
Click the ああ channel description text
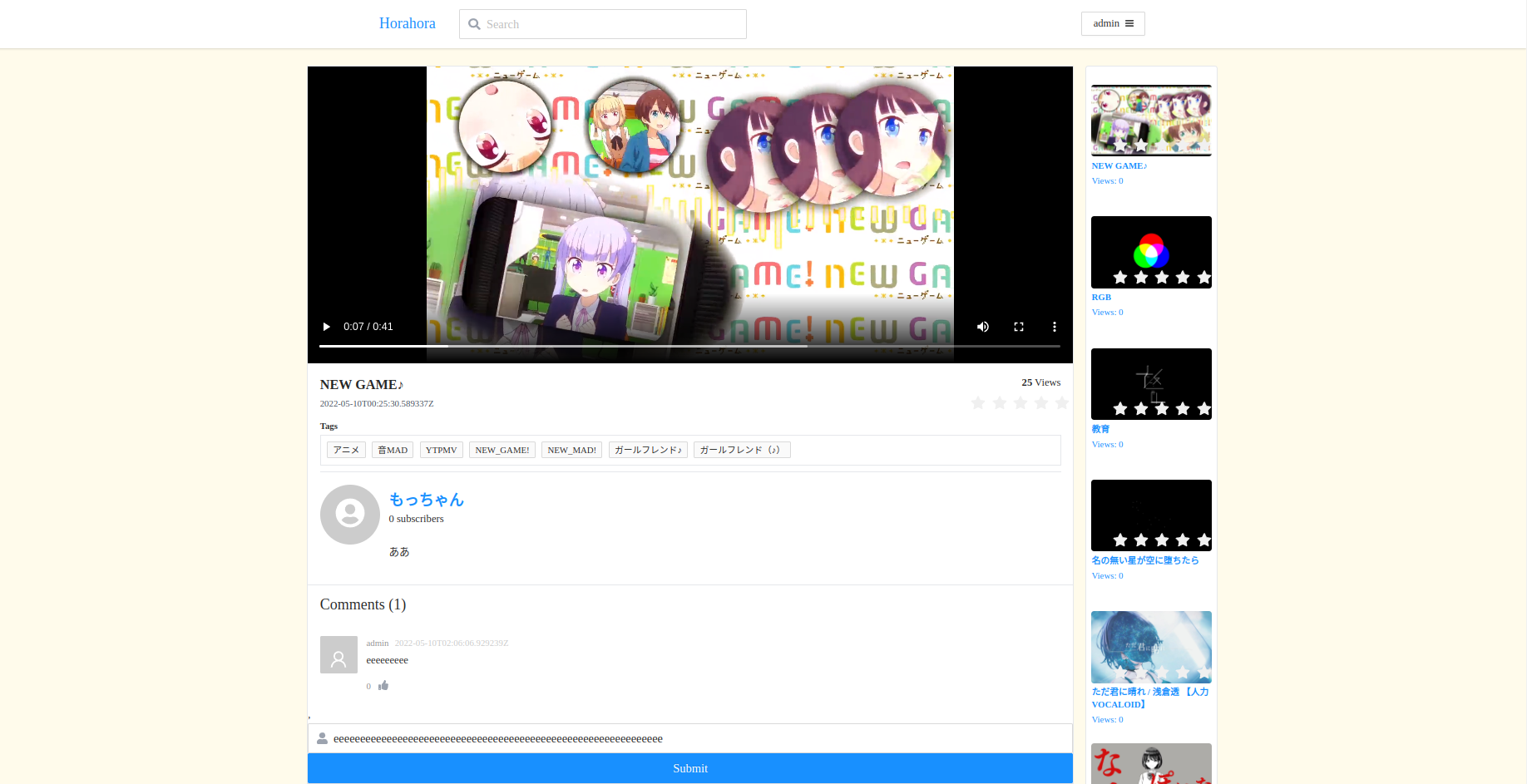click(x=399, y=552)
